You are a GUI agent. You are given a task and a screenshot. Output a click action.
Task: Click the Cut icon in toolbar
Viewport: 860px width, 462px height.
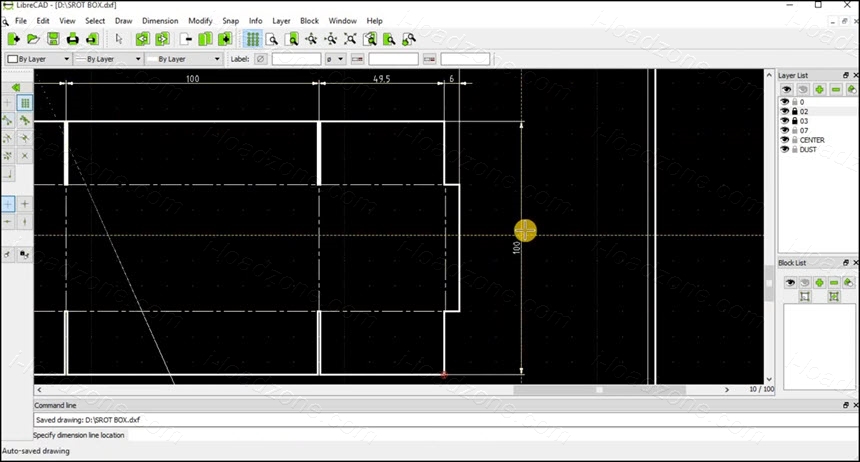pos(186,39)
